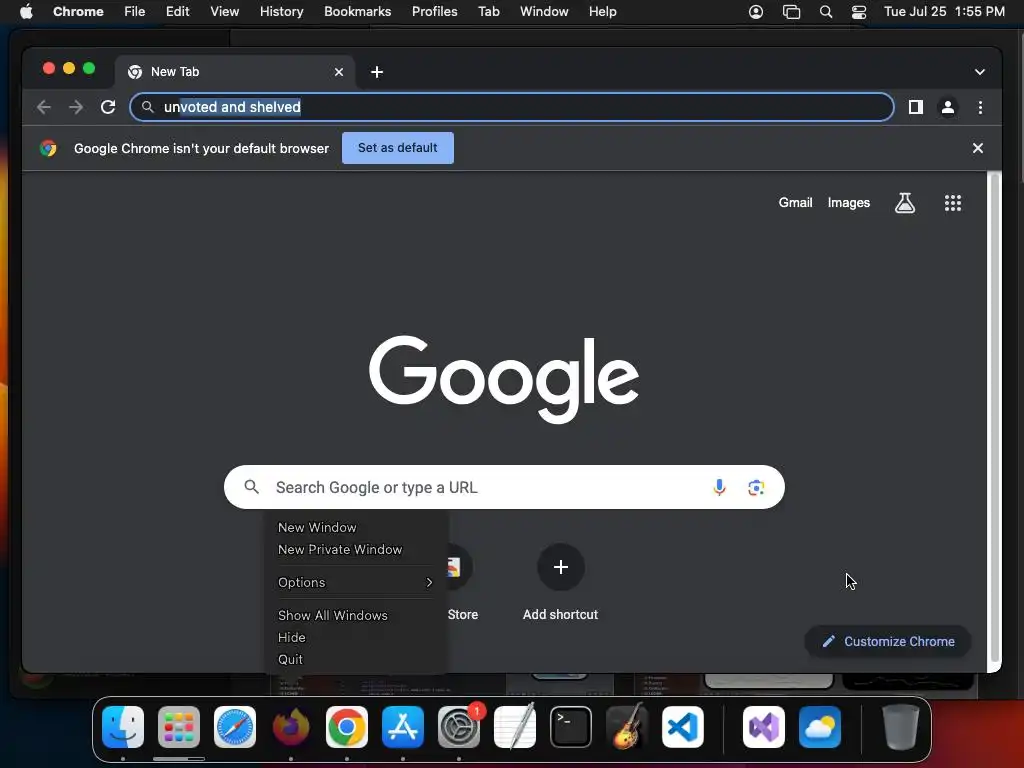Open the Apple menu
The width and height of the screenshot is (1024, 768).
(x=26, y=12)
